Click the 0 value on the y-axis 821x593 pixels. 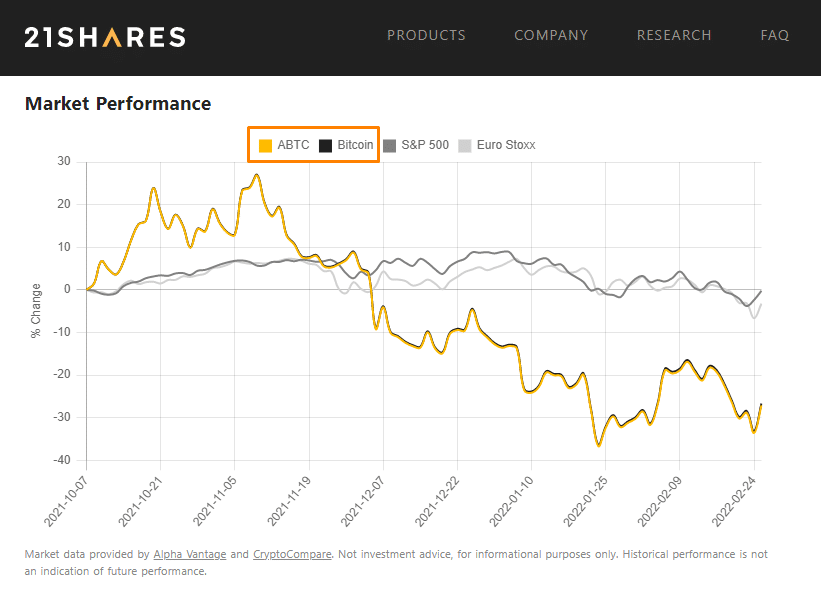coord(67,289)
